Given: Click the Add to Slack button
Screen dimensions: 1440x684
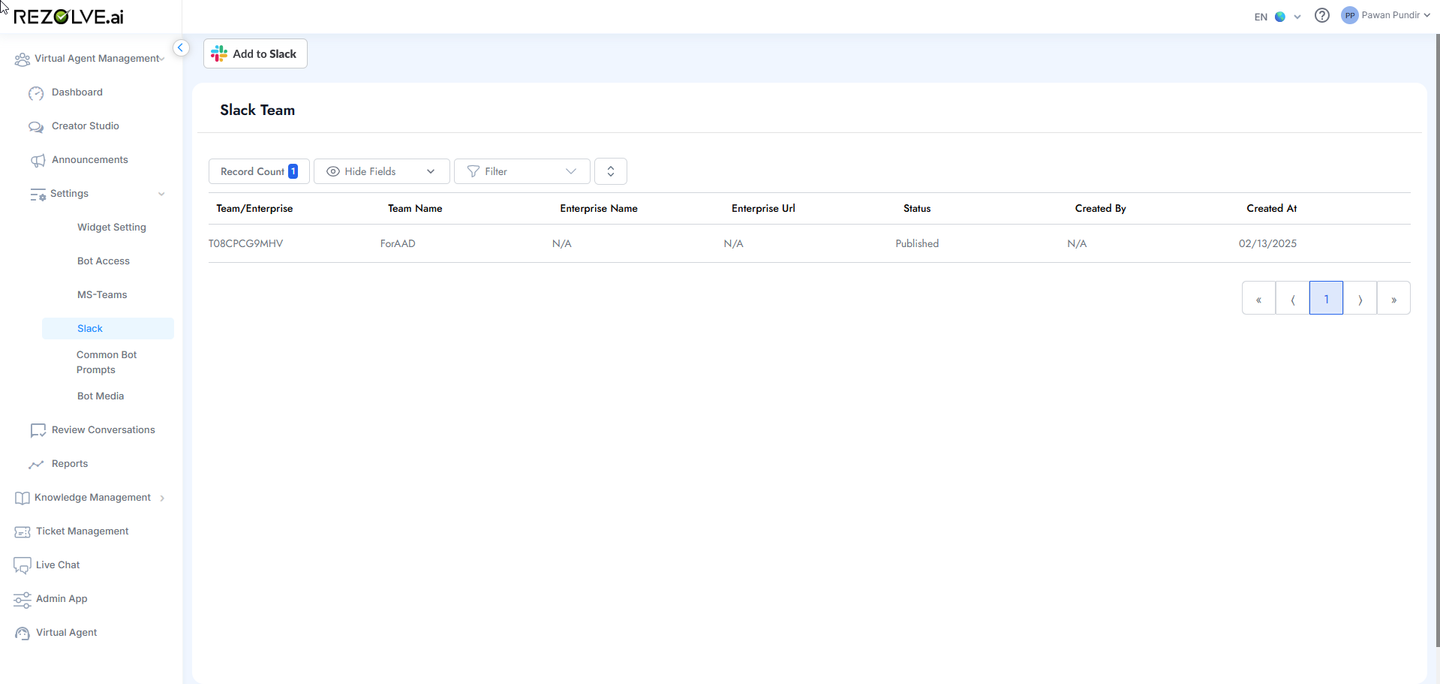Looking at the screenshot, I should tap(255, 54).
